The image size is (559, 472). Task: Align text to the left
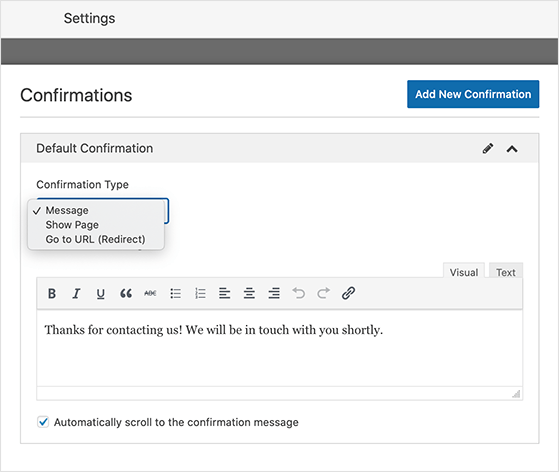(224, 293)
